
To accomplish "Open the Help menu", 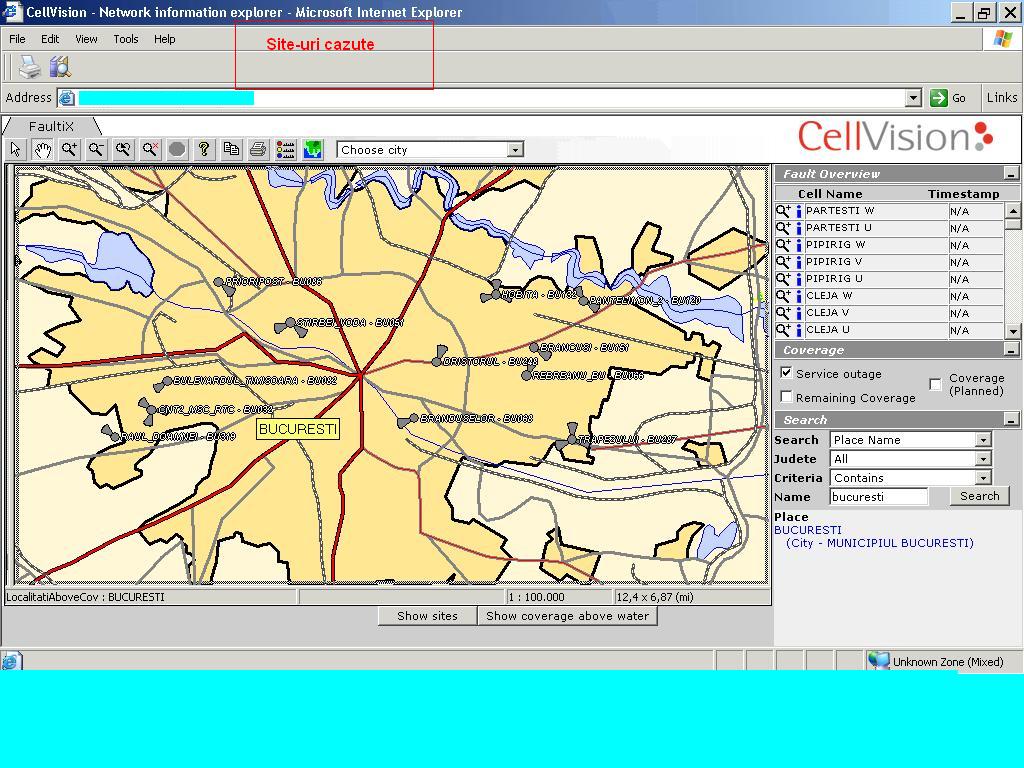I will point(165,39).
